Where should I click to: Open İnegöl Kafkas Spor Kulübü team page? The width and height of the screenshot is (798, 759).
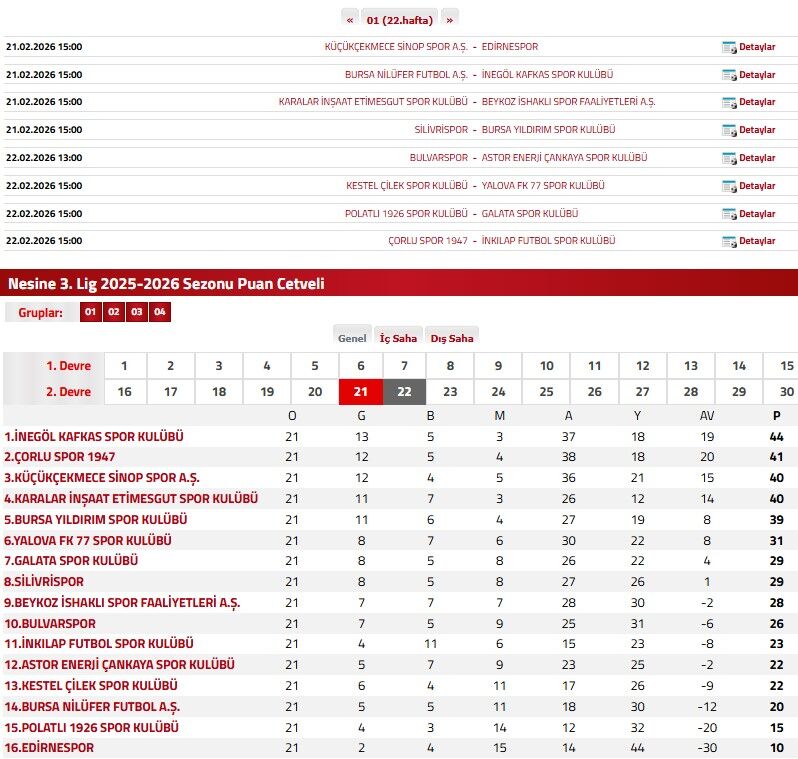pyautogui.click(x=94, y=436)
